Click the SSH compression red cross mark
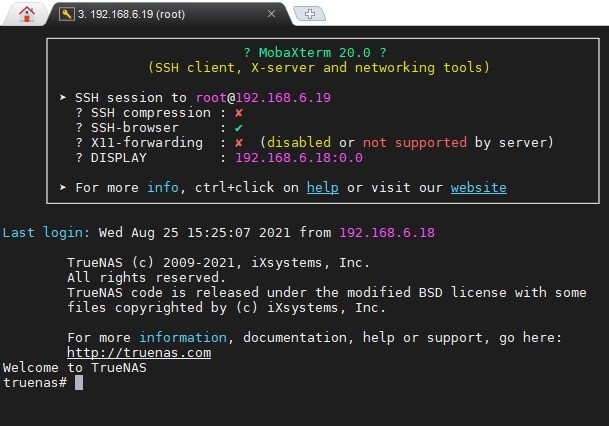The height and width of the screenshot is (426, 609). pos(238,113)
